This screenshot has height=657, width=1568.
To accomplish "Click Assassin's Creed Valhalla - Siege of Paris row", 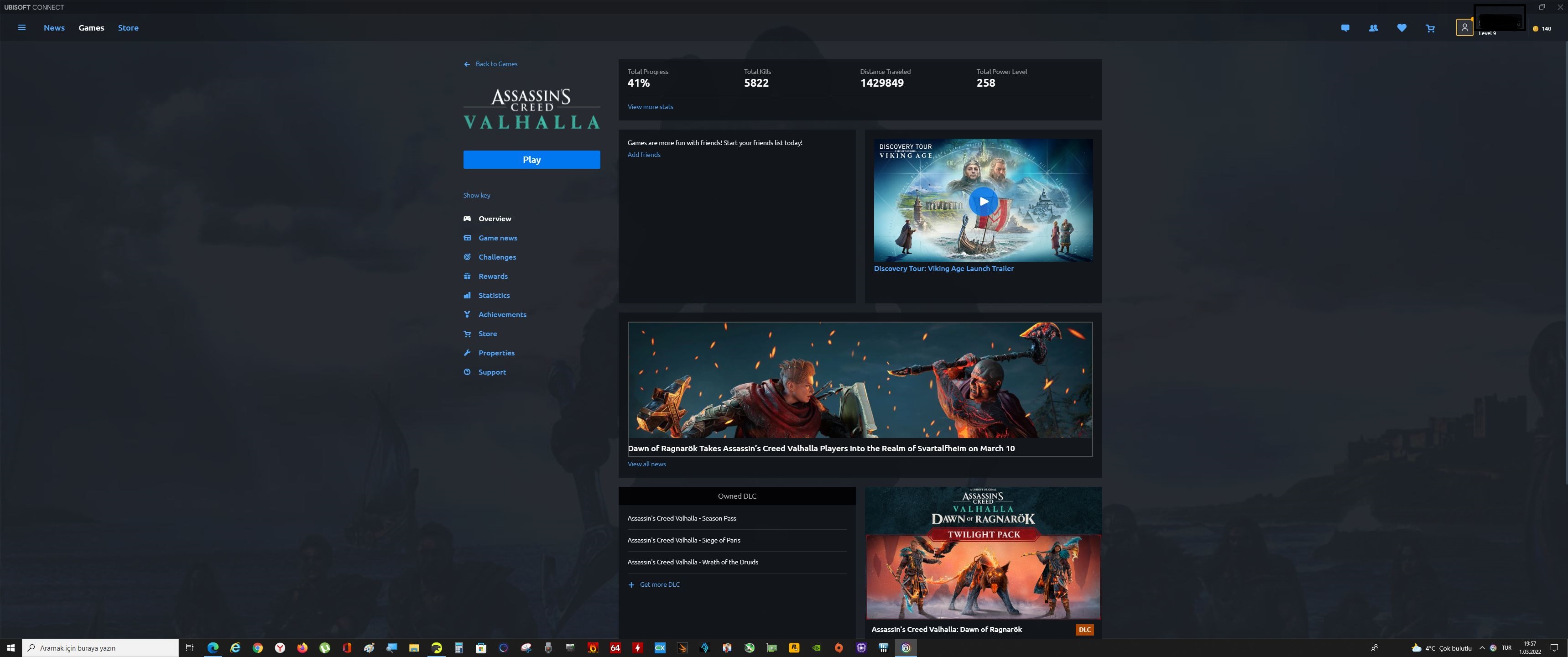I will pos(737,540).
